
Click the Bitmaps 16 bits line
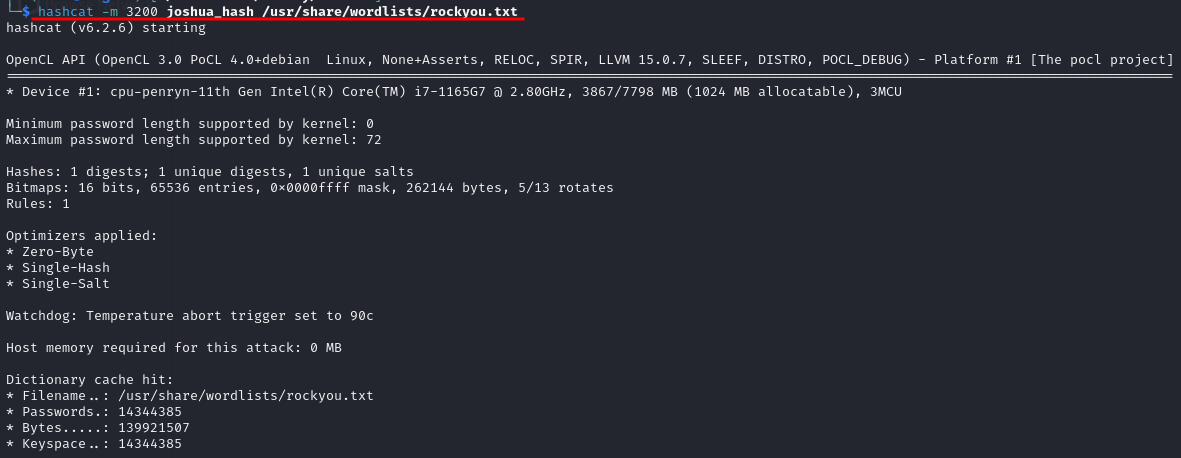point(310,188)
